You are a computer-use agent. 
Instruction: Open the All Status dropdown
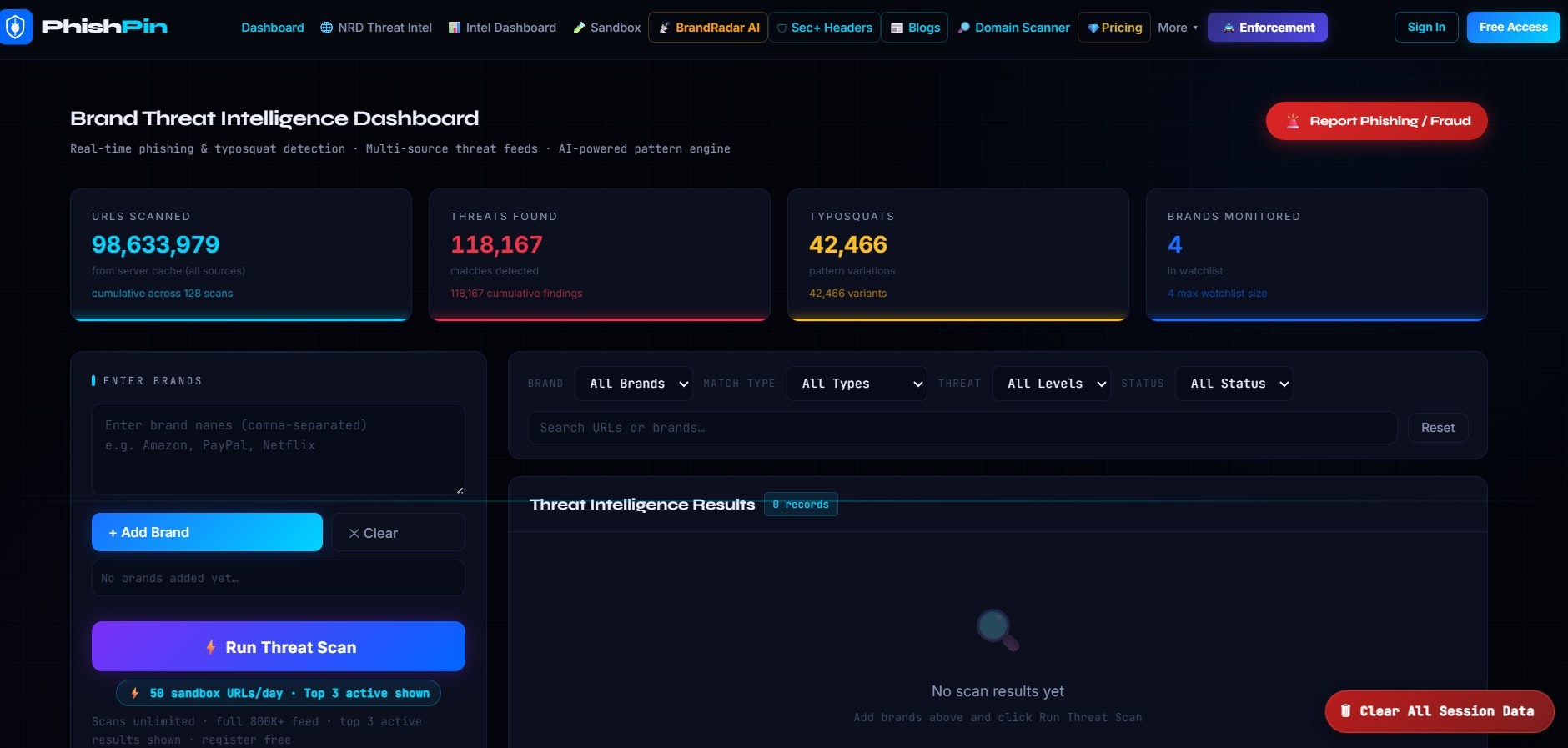(1234, 384)
